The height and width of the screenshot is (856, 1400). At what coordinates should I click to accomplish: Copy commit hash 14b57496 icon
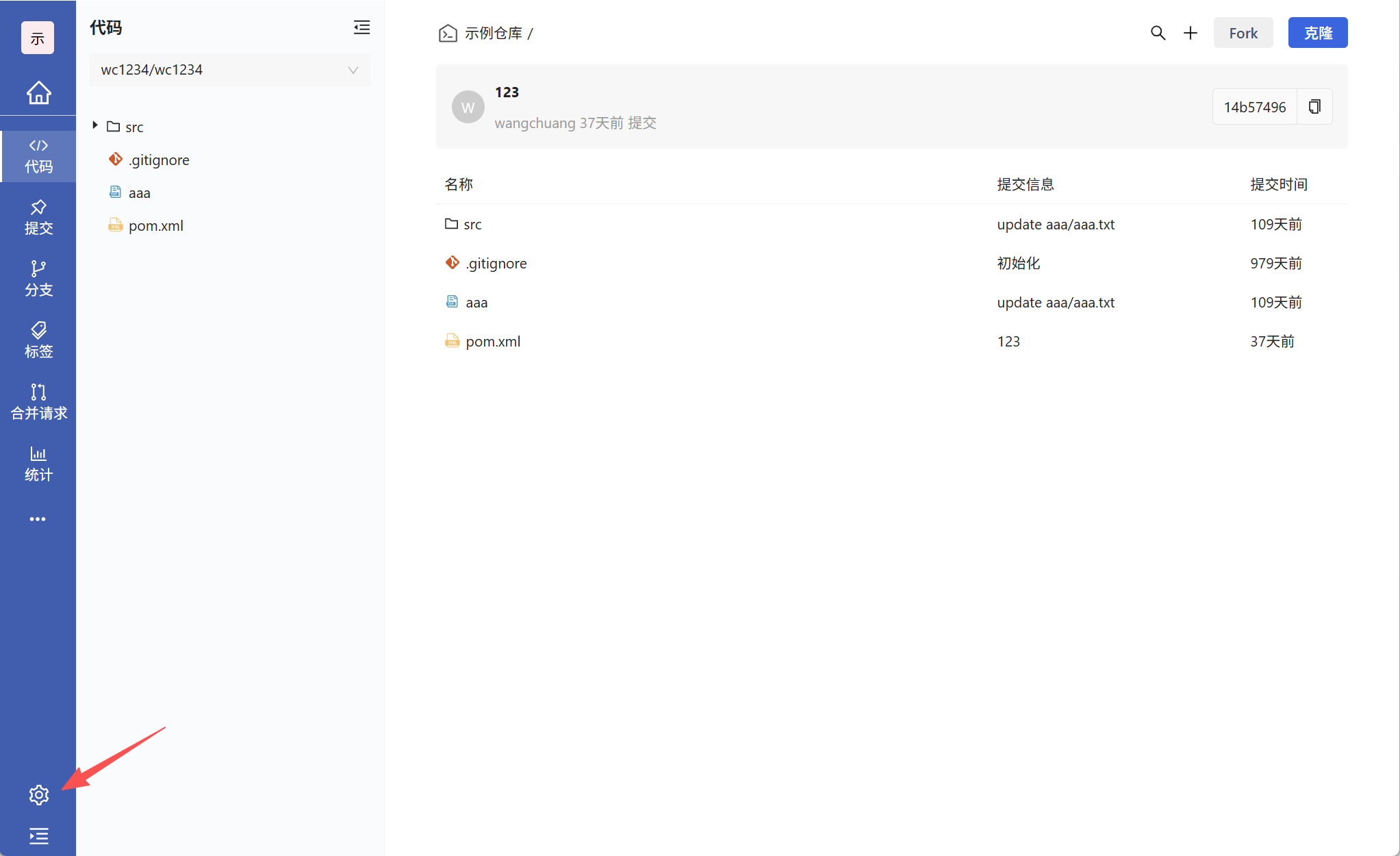point(1314,107)
